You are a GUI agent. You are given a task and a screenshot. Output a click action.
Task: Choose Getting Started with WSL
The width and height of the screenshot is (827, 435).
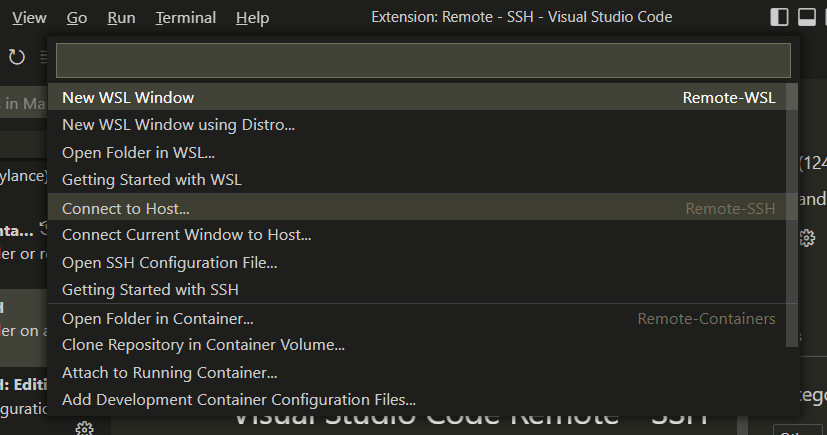[423, 180]
